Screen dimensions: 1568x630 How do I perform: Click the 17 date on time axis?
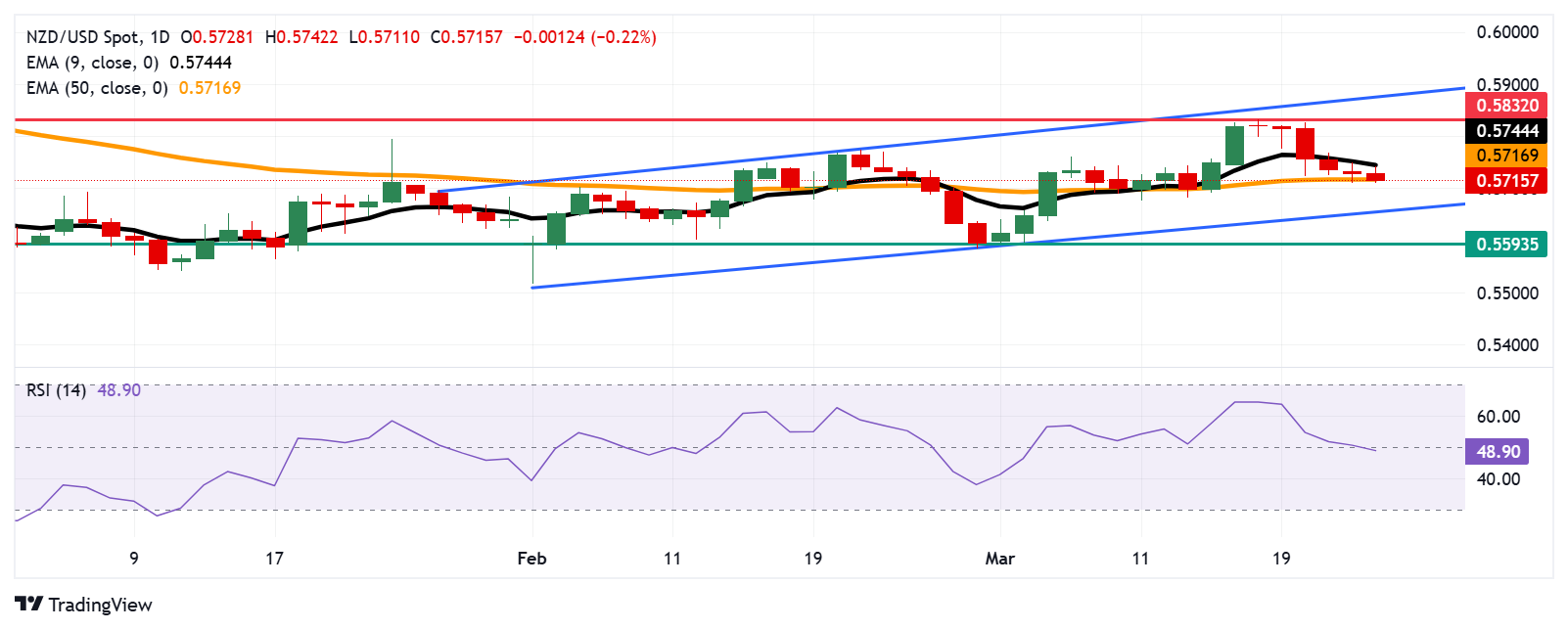[x=274, y=559]
